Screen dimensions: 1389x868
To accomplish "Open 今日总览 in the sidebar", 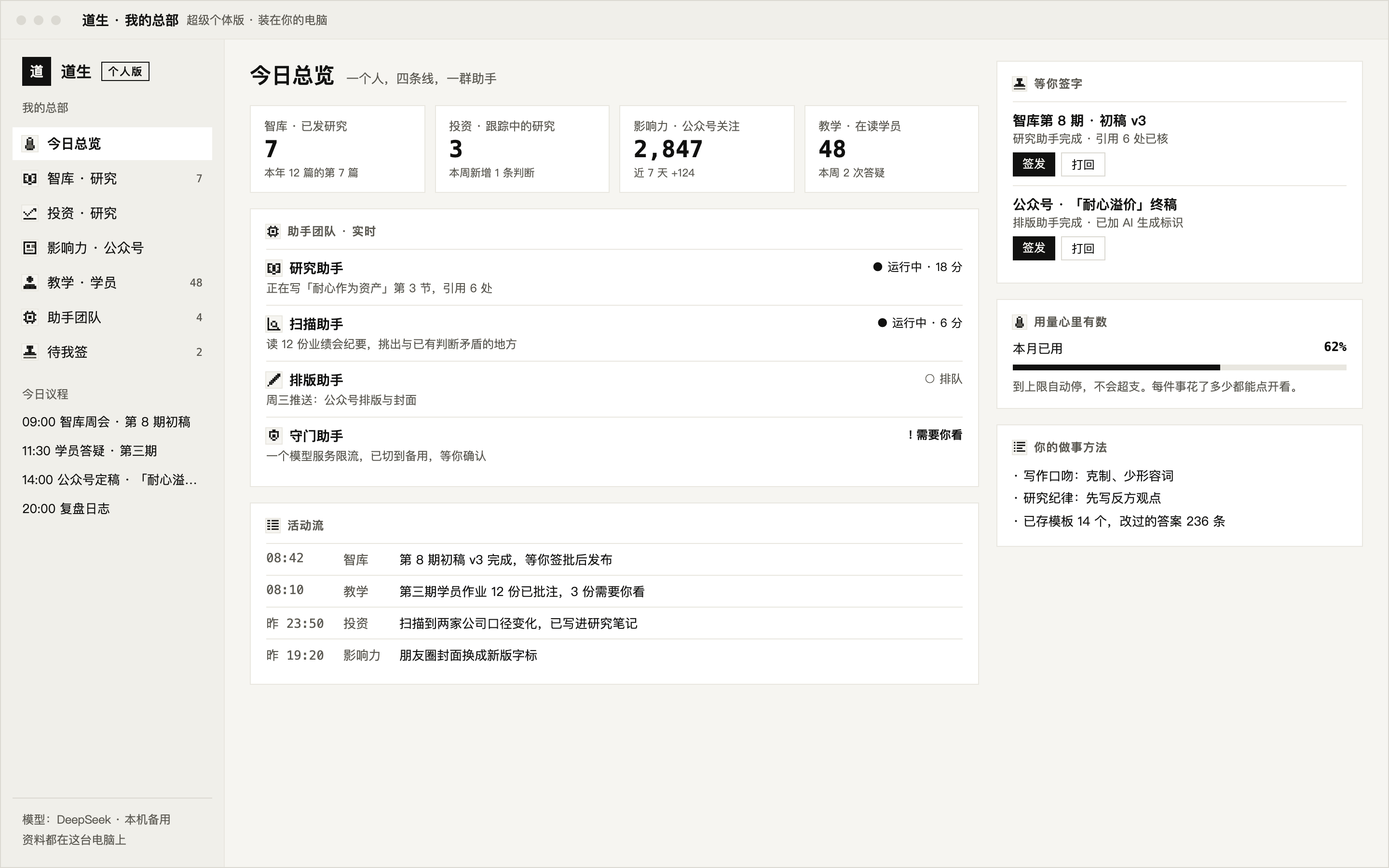I will (112, 144).
